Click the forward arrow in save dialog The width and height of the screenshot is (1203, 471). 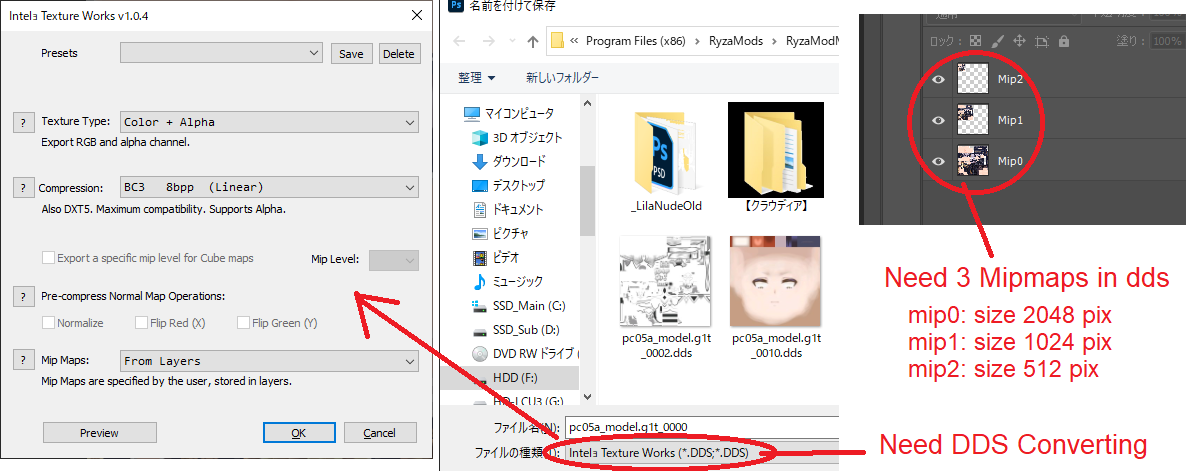pos(486,41)
